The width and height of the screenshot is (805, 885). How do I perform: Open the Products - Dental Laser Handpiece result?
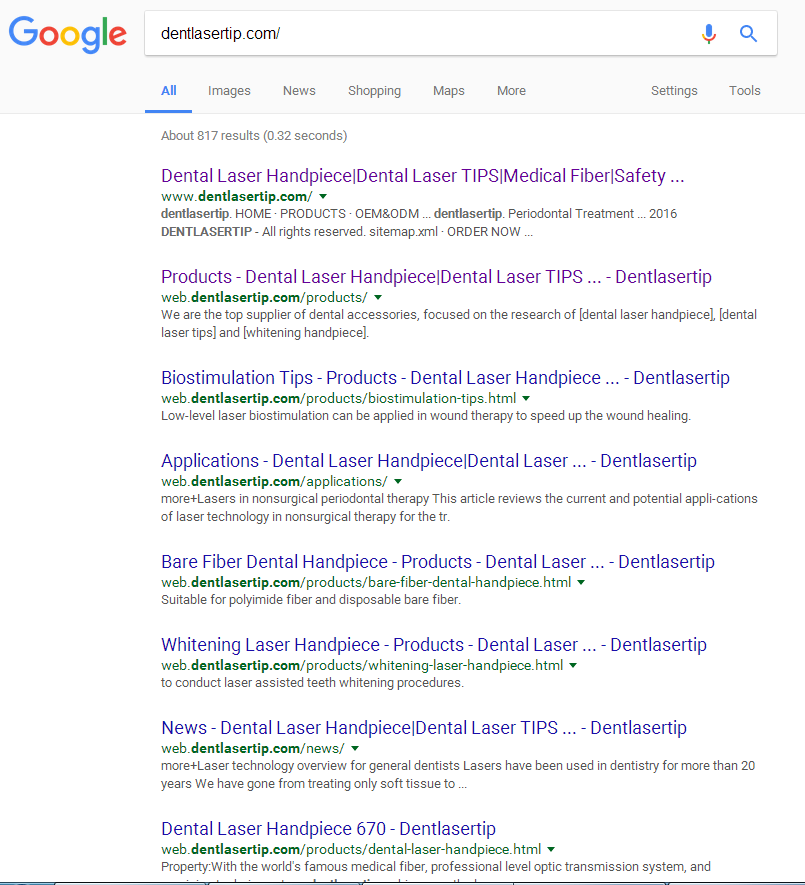click(x=436, y=277)
